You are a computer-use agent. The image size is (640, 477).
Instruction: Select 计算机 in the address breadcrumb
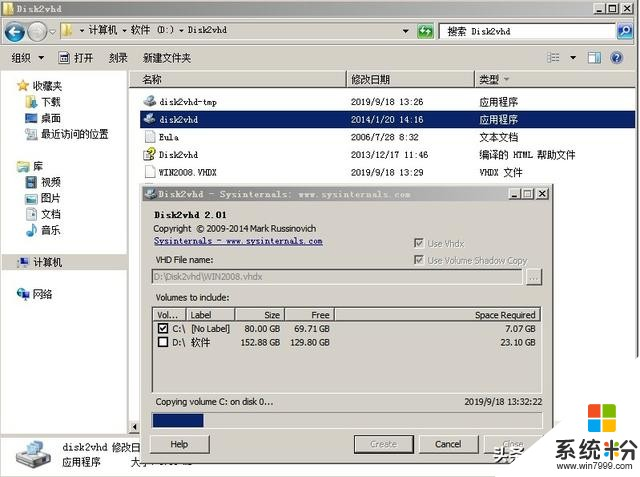[102, 30]
